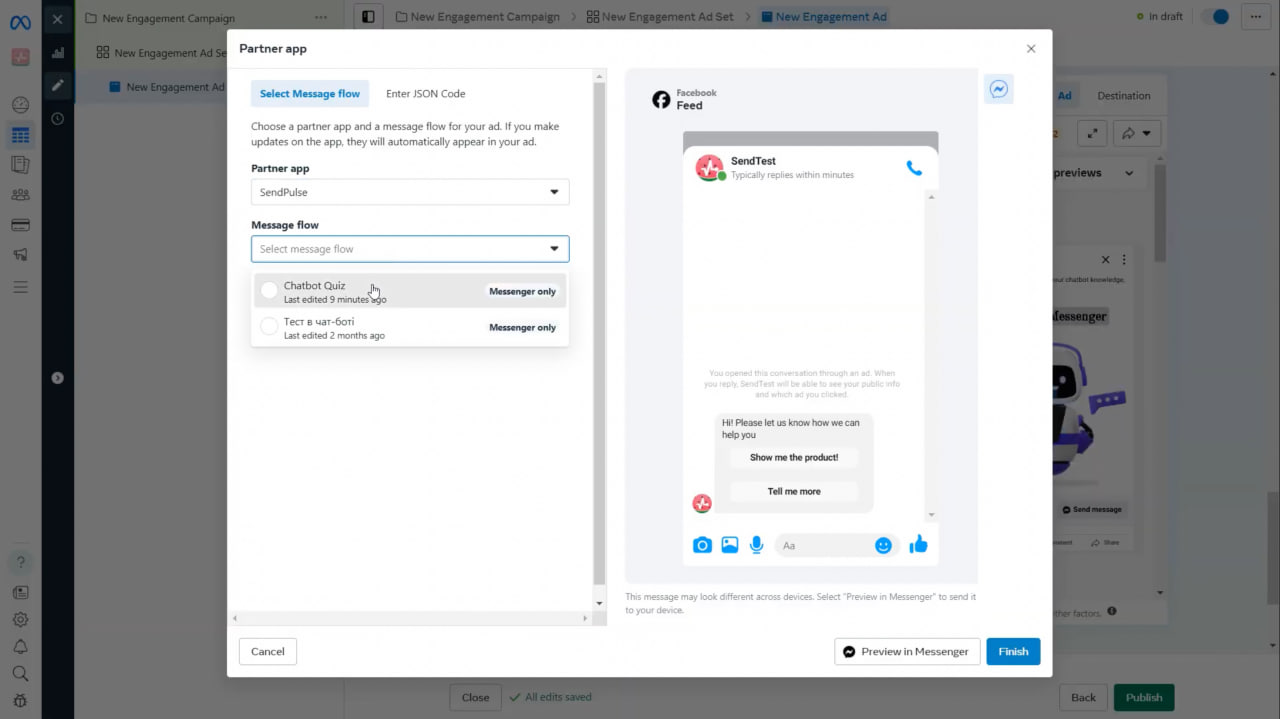
Task: Open the Select message flow dropdown
Action: click(410, 249)
